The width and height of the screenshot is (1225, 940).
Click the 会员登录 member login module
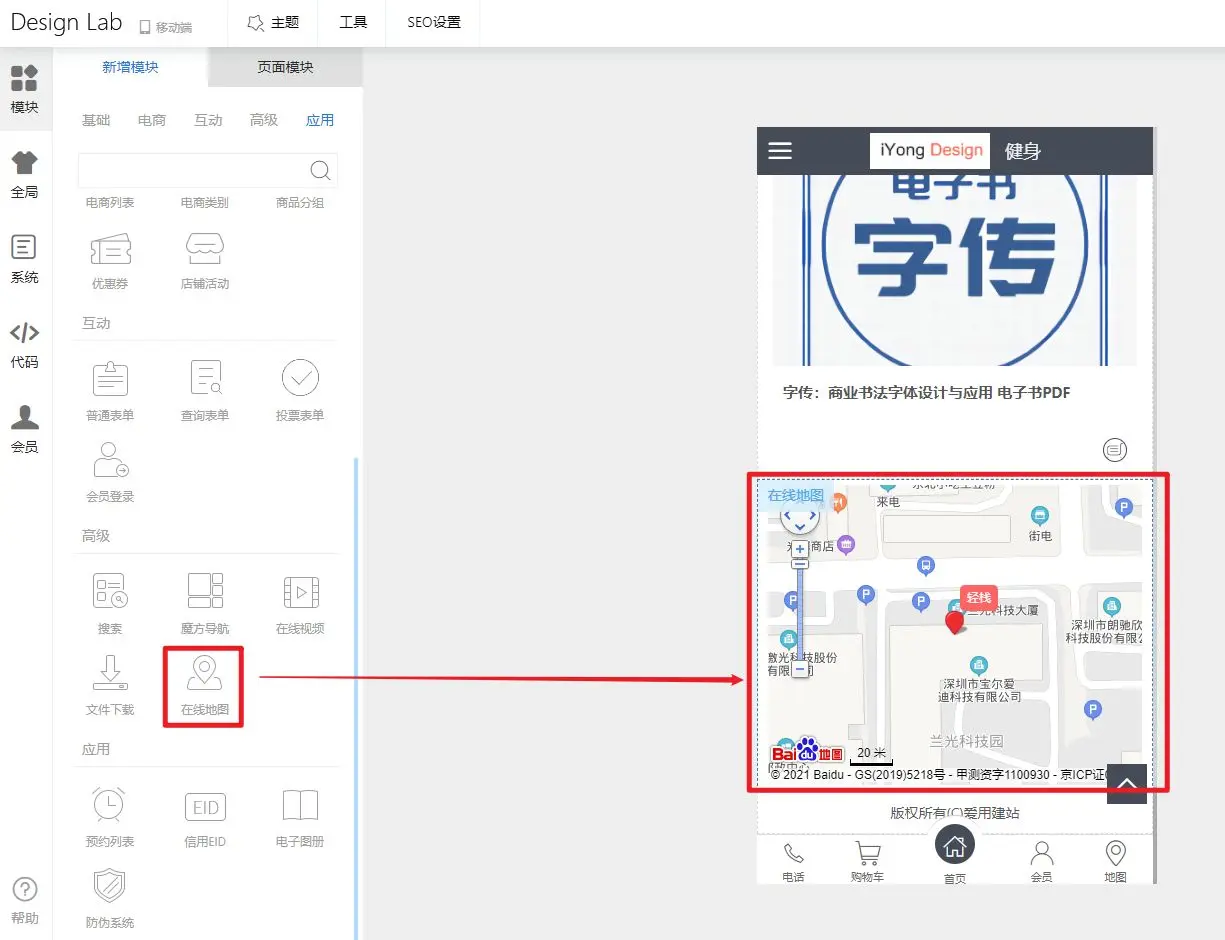[110, 470]
